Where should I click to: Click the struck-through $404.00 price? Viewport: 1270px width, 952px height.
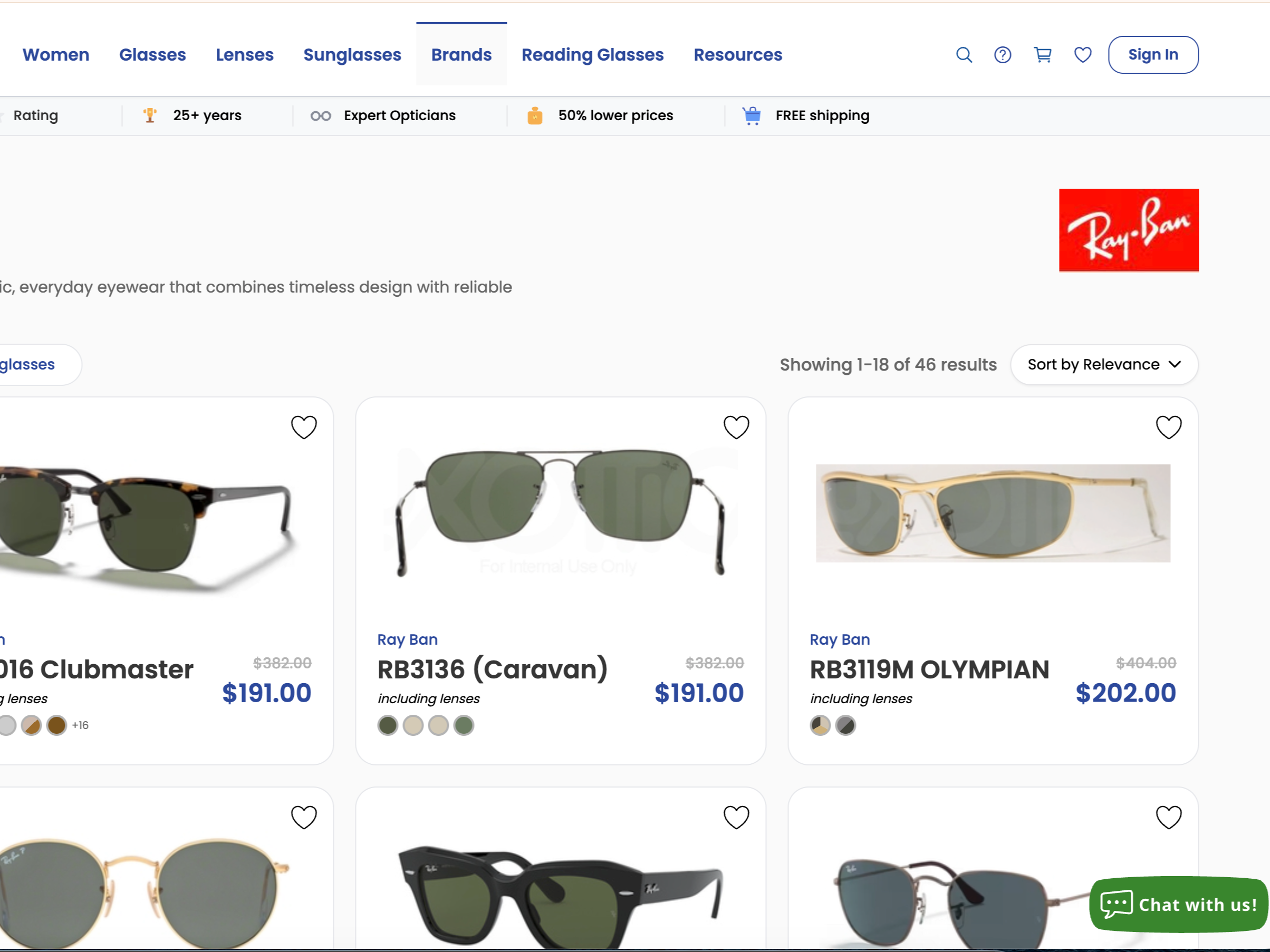point(1146,663)
